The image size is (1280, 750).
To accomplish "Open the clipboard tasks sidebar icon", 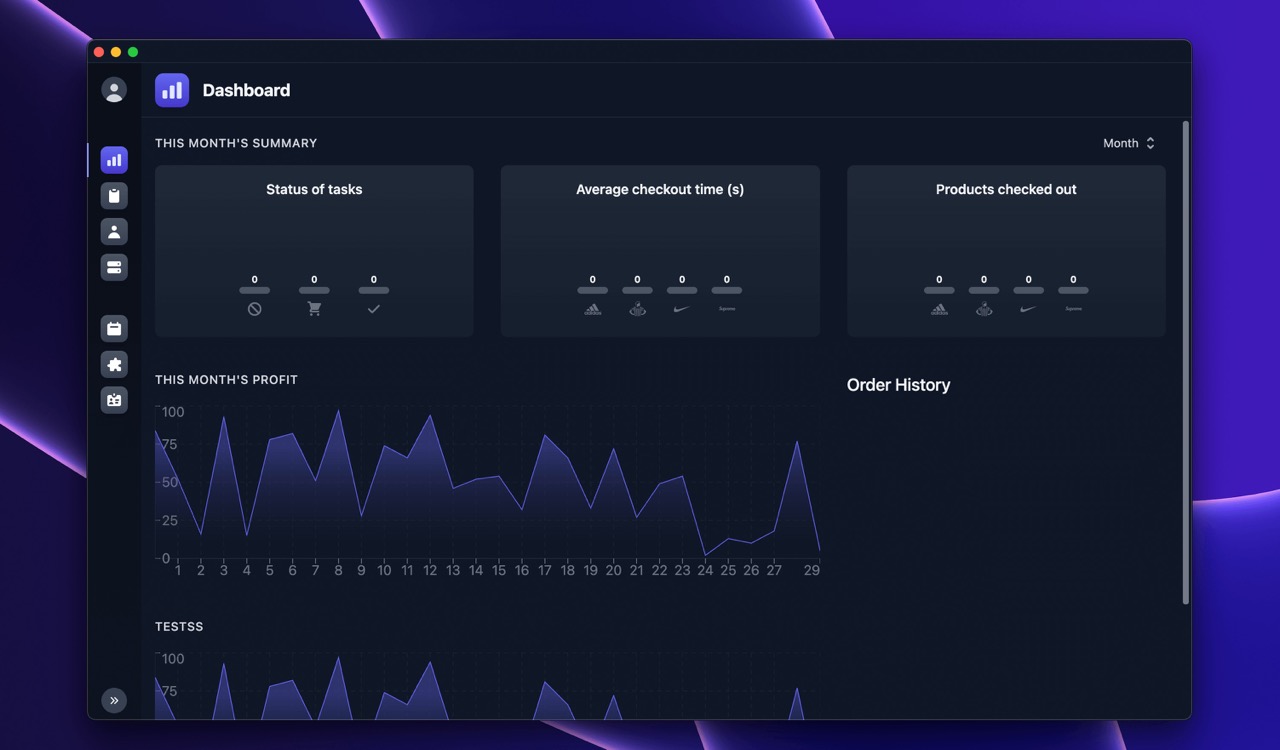I will [x=113, y=196].
